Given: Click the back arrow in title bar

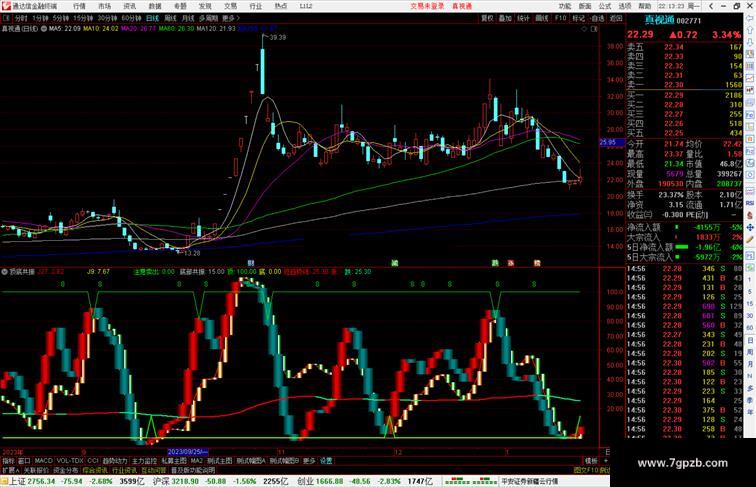Looking at the screenshot, I should click(x=710, y=6).
